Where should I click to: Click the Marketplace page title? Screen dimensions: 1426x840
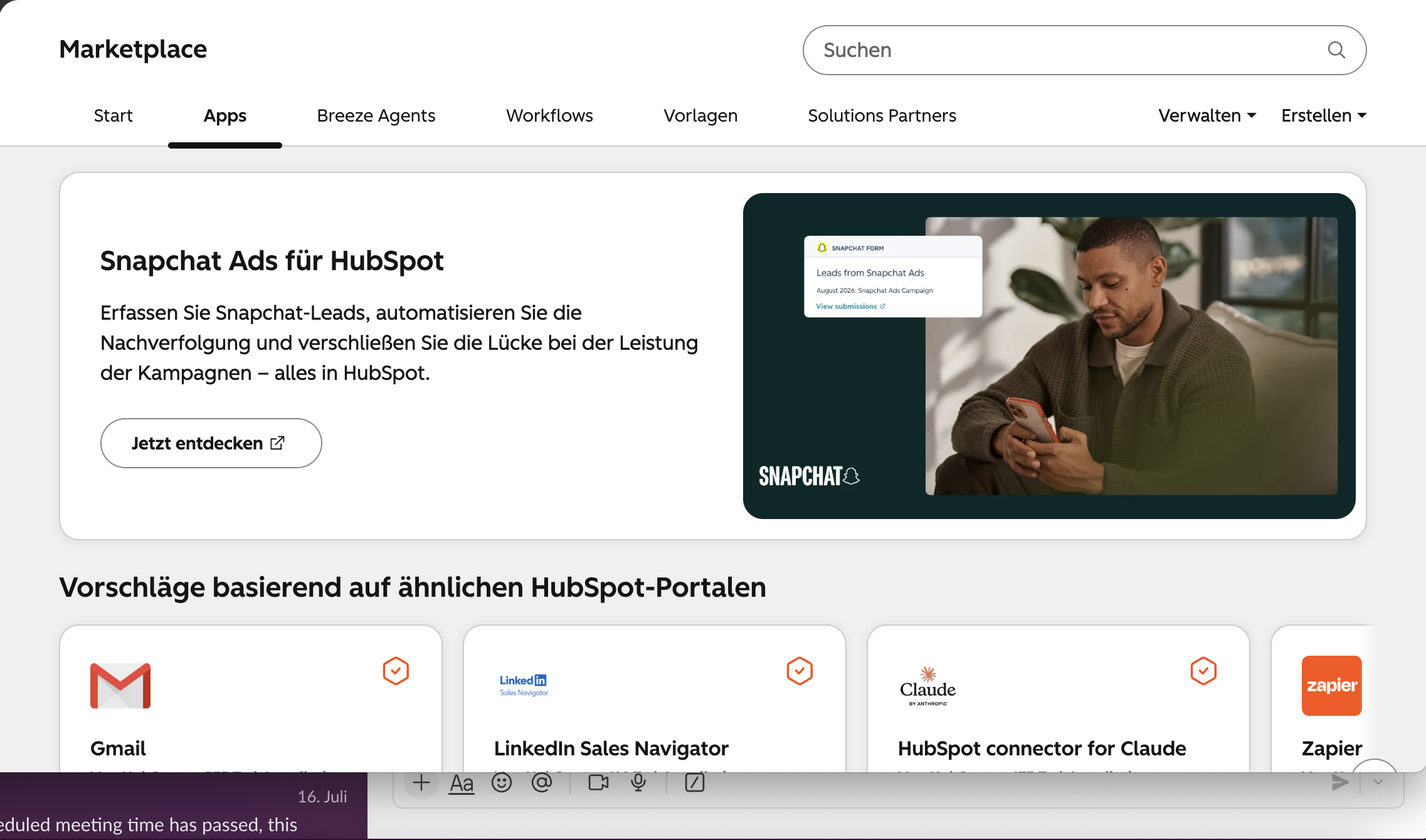(133, 49)
